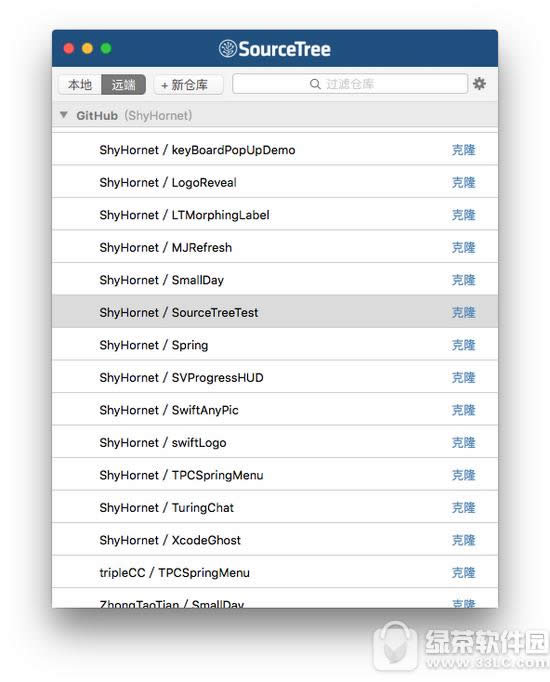This screenshot has width=550, height=682.
Task: Select ShyHornet / TuringChat row
Action: [x=275, y=507]
